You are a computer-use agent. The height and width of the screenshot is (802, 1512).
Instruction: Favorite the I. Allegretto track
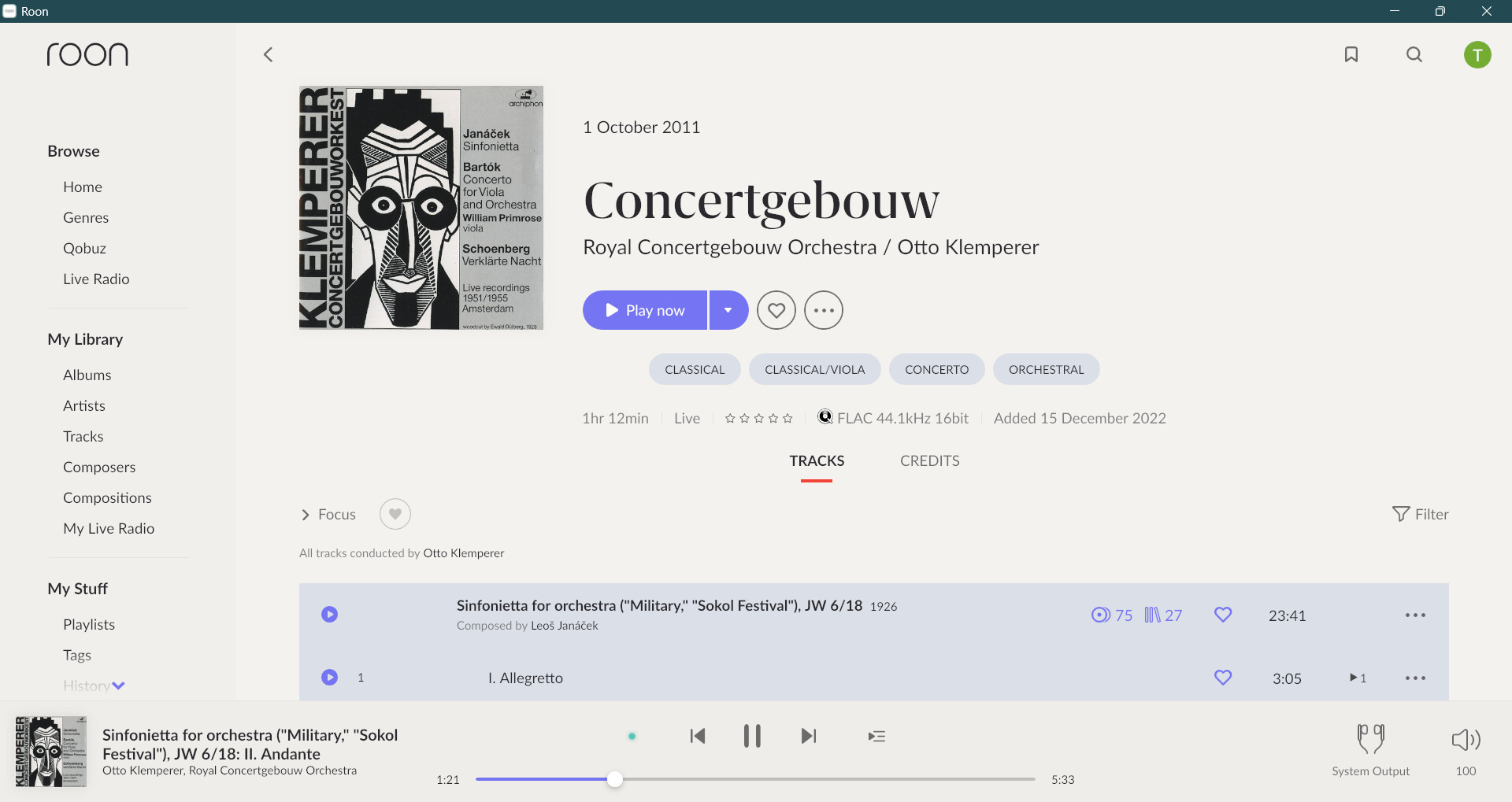point(1223,678)
